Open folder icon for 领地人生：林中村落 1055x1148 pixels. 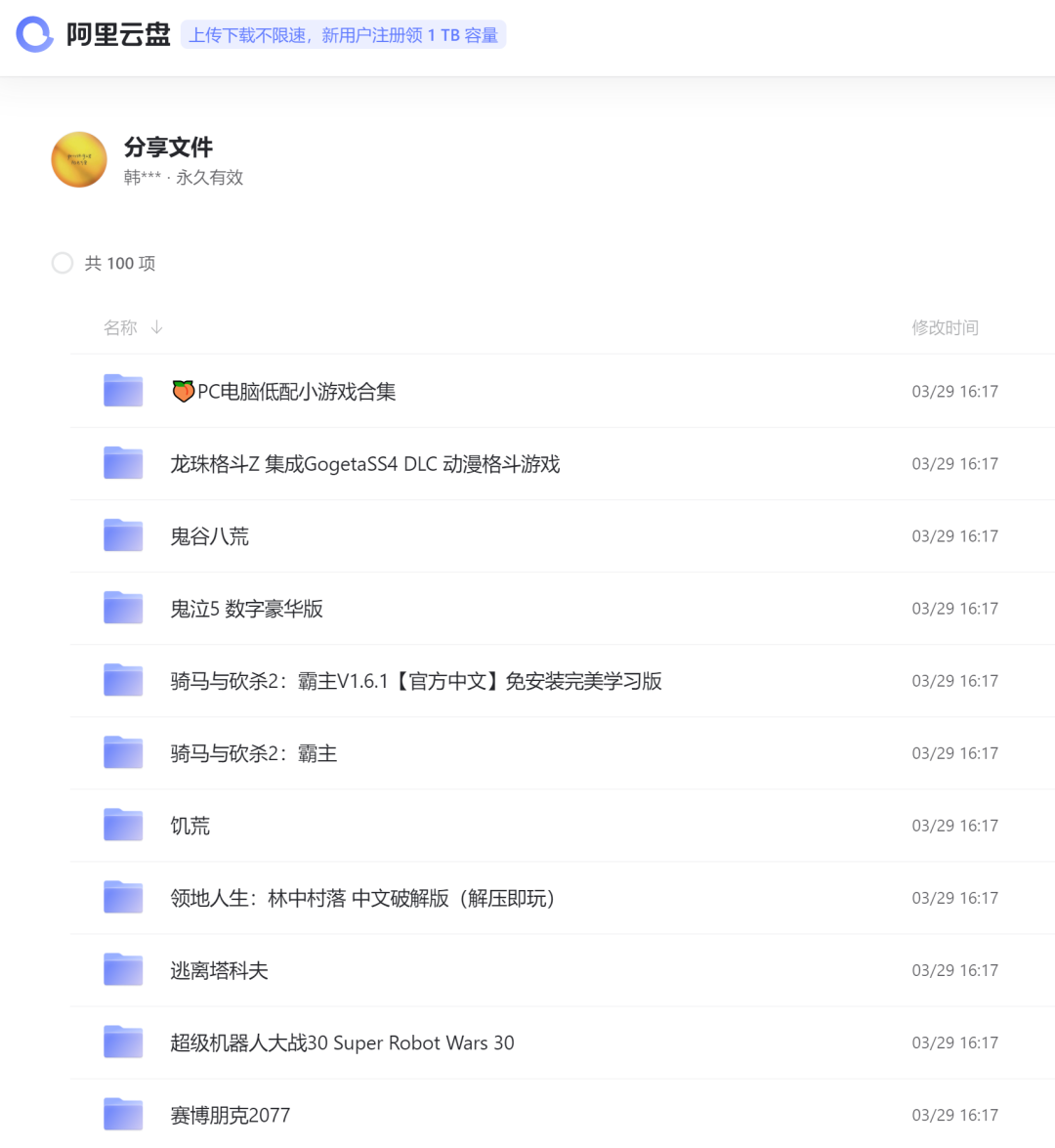[x=123, y=898]
